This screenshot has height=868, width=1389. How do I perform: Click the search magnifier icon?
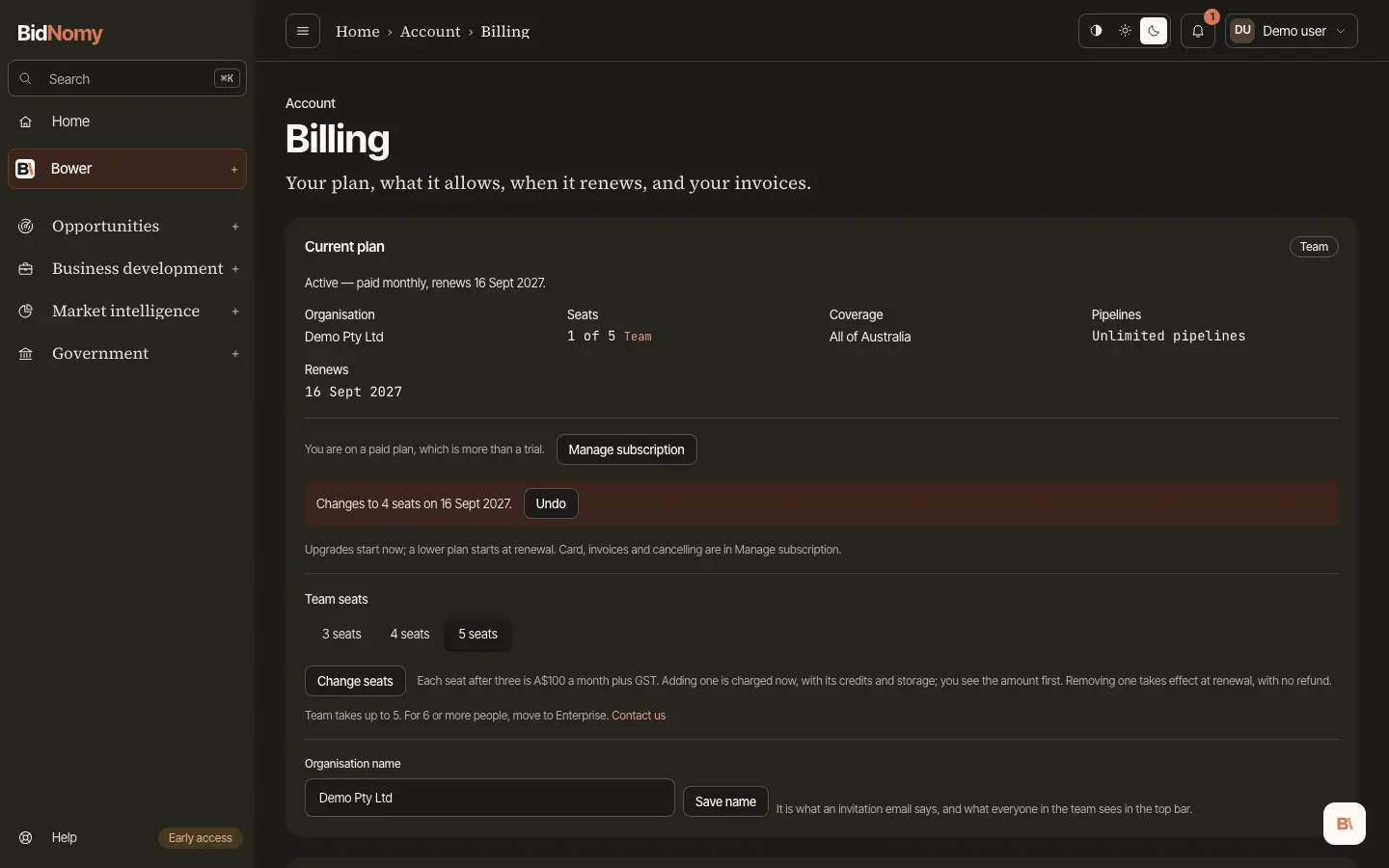pyautogui.click(x=26, y=79)
